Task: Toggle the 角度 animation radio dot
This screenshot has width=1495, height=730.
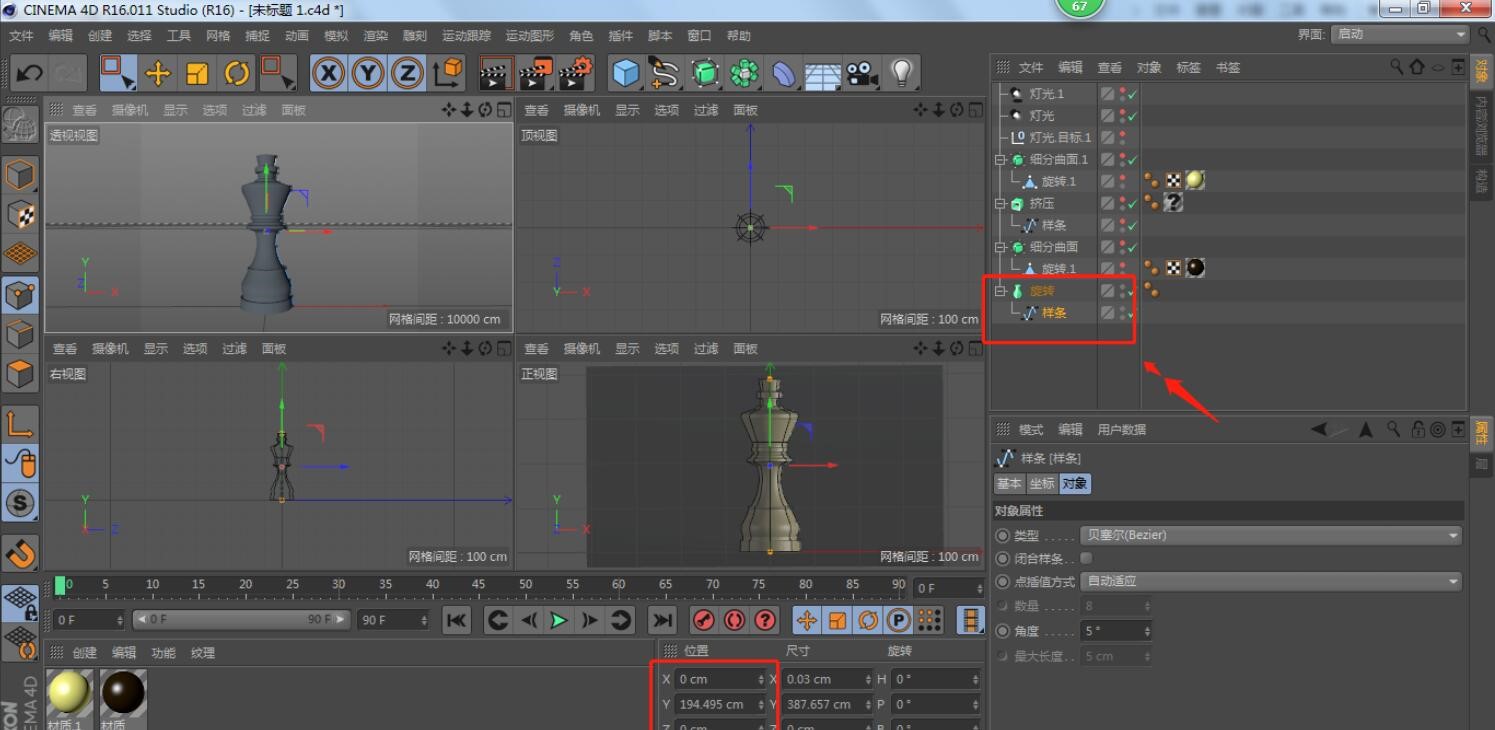Action: coord(1002,631)
